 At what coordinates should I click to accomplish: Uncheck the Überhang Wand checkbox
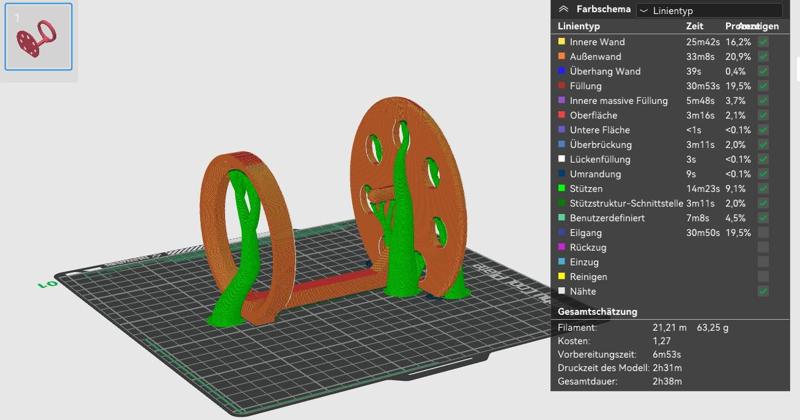coord(763,71)
